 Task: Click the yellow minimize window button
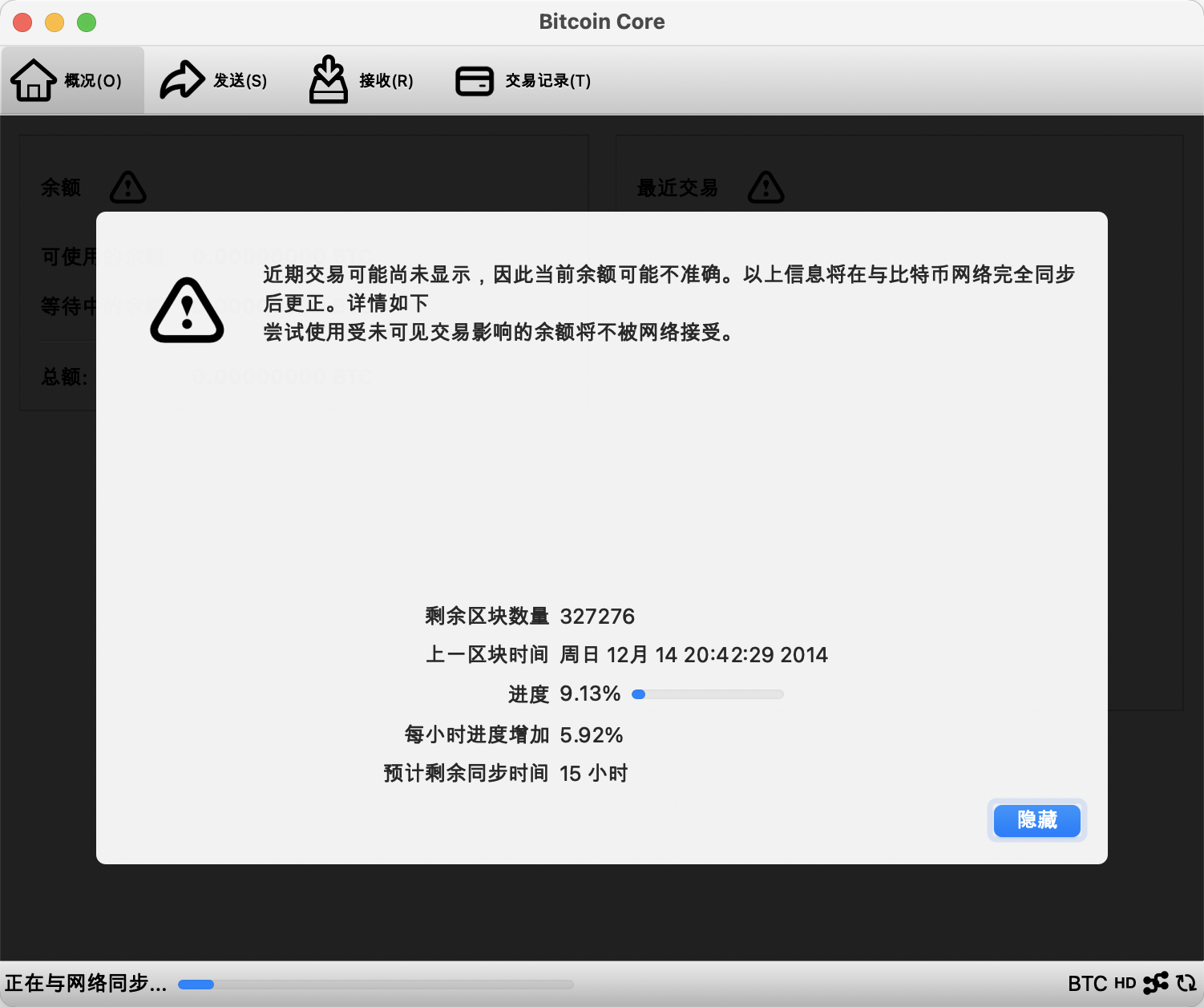55,22
